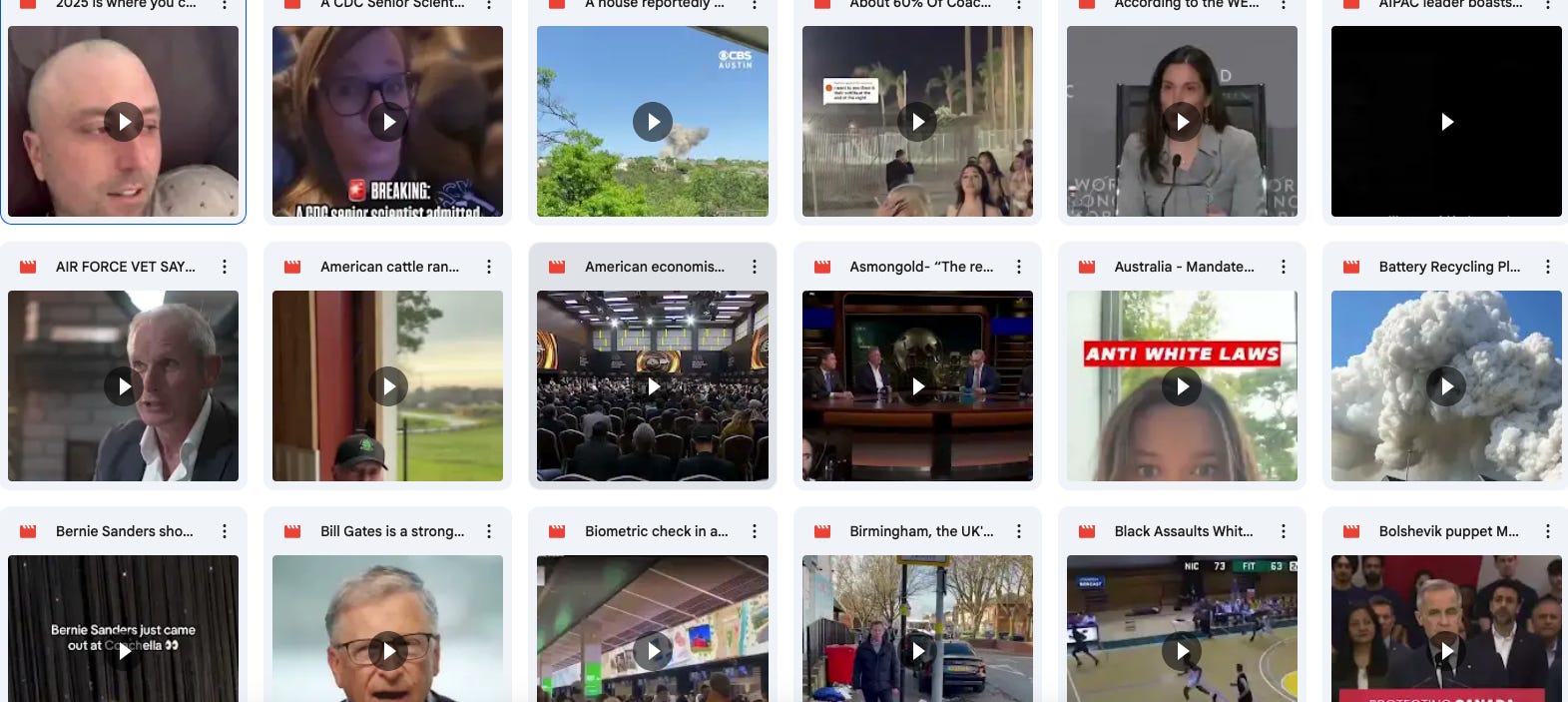Image resolution: width=1568 pixels, height=702 pixels.
Task: Click the video file icon beside 'American cattle ran...'
Action: 292,267
